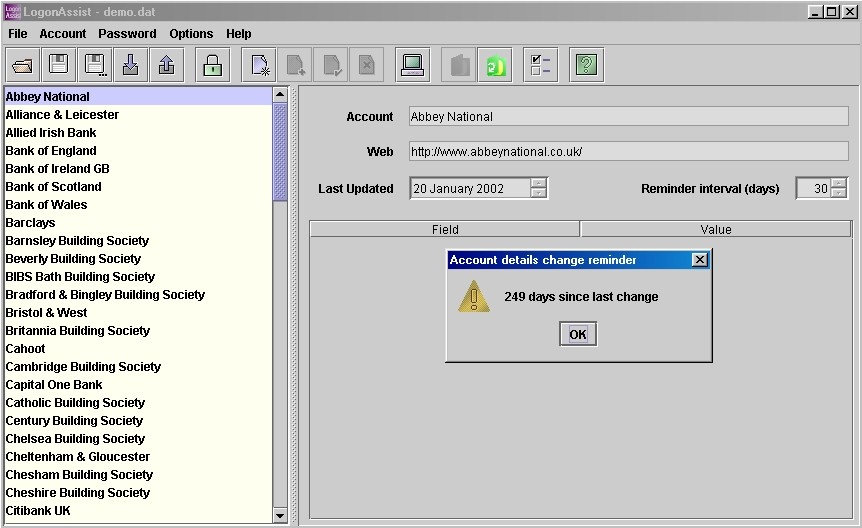Select Beverly Building Society entry
Screen dimensions: 862x528
click(x=139, y=258)
